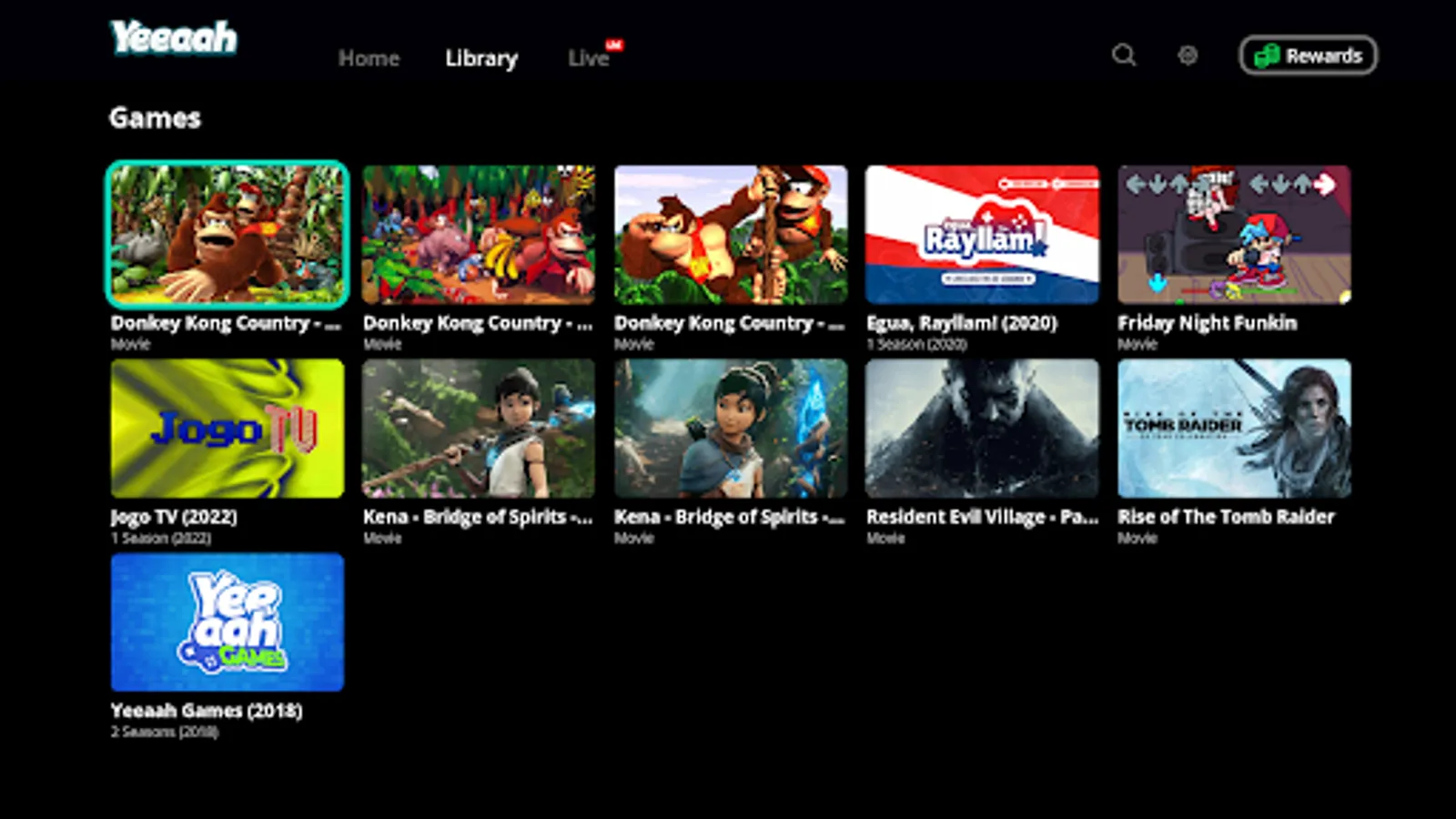Select the Friday Night Funkin thumbnail

point(1234,235)
